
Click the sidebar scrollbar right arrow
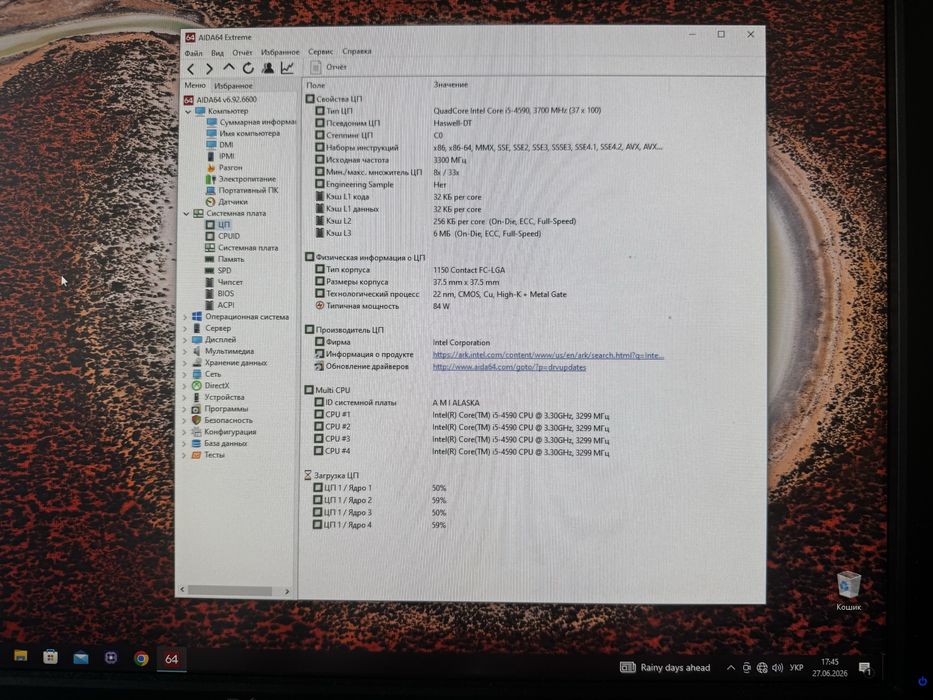click(x=287, y=592)
